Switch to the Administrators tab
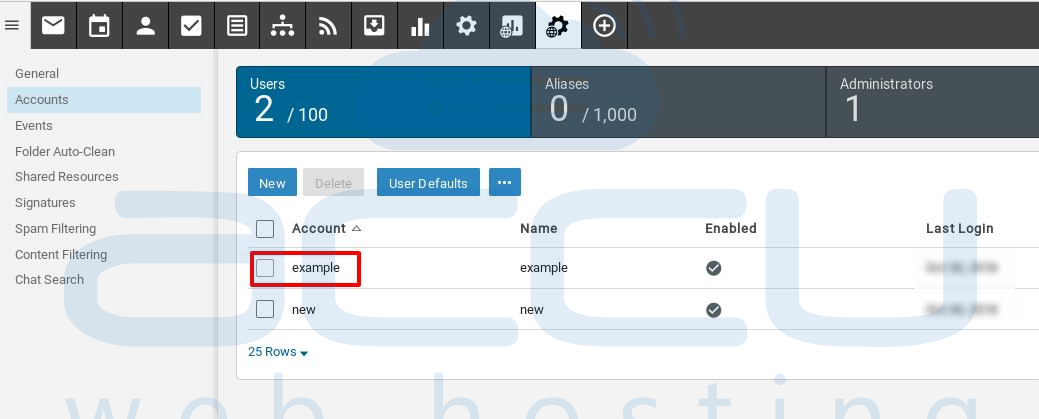 click(x=933, y=102)
